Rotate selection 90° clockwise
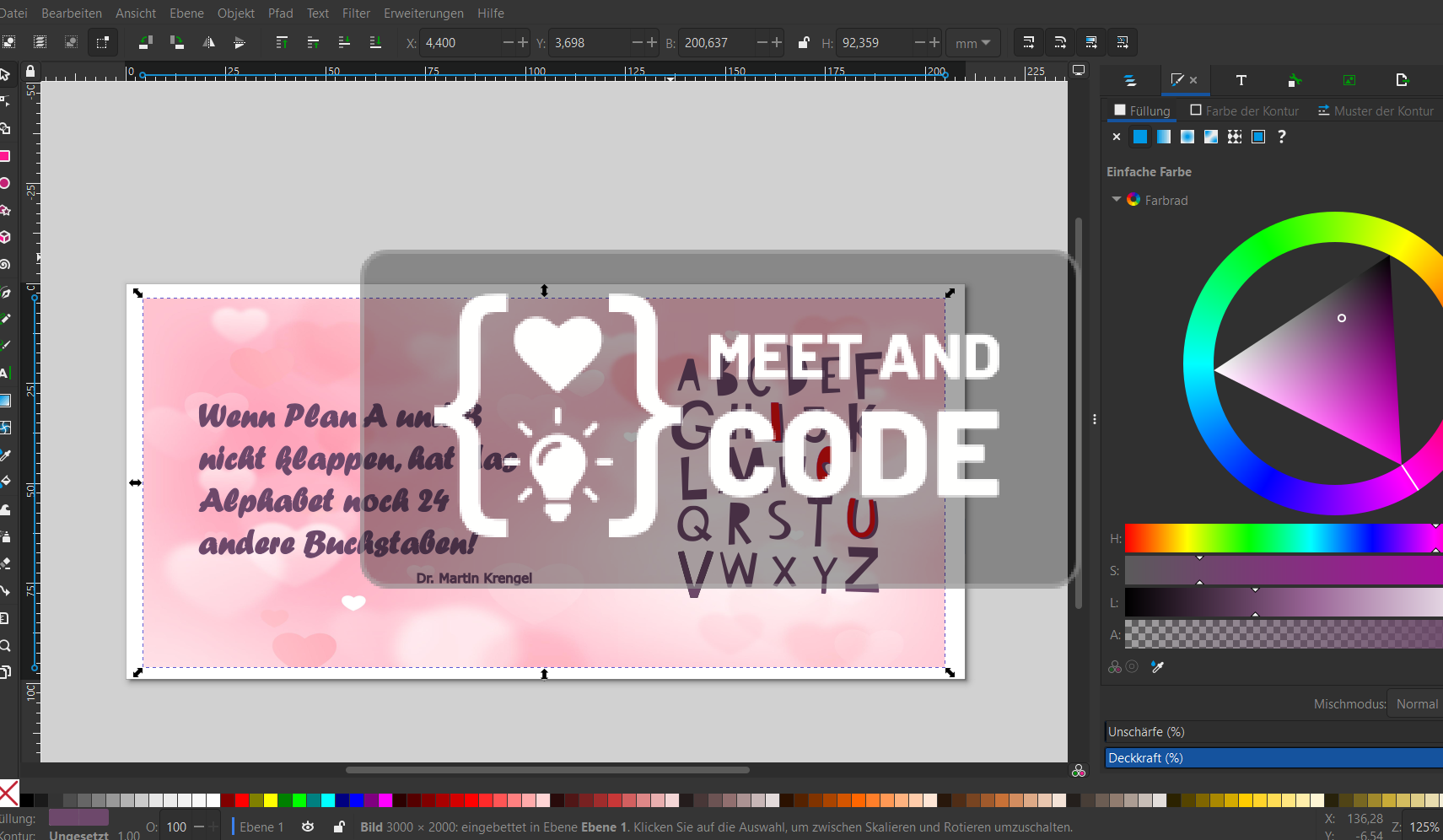Viewport: 1443px width, 840px height. pyautogui.click(x=176, y=42)
